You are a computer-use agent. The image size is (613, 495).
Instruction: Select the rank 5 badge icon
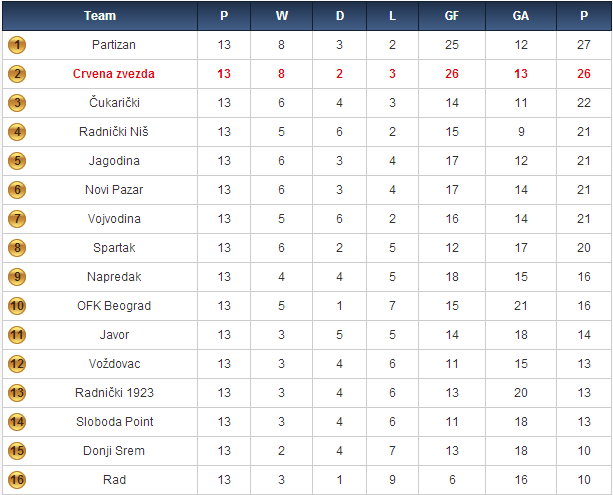(x=17, y=161)
